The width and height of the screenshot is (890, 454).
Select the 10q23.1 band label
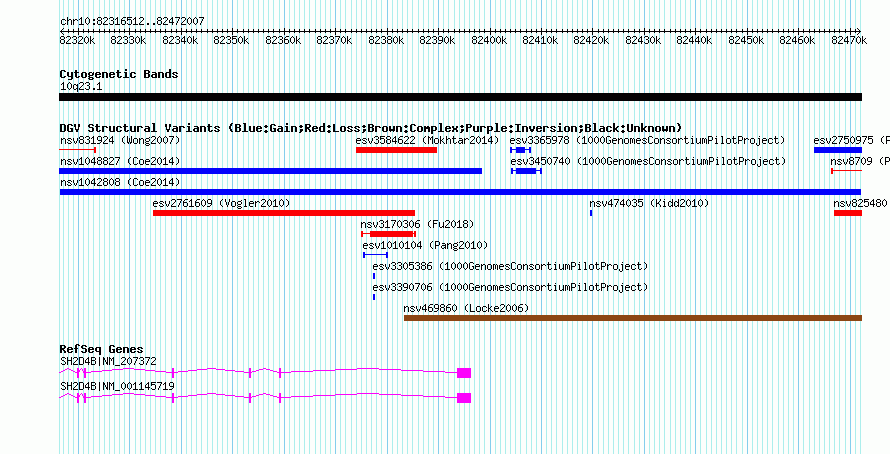pyautogui.click(x=81, y=87)
